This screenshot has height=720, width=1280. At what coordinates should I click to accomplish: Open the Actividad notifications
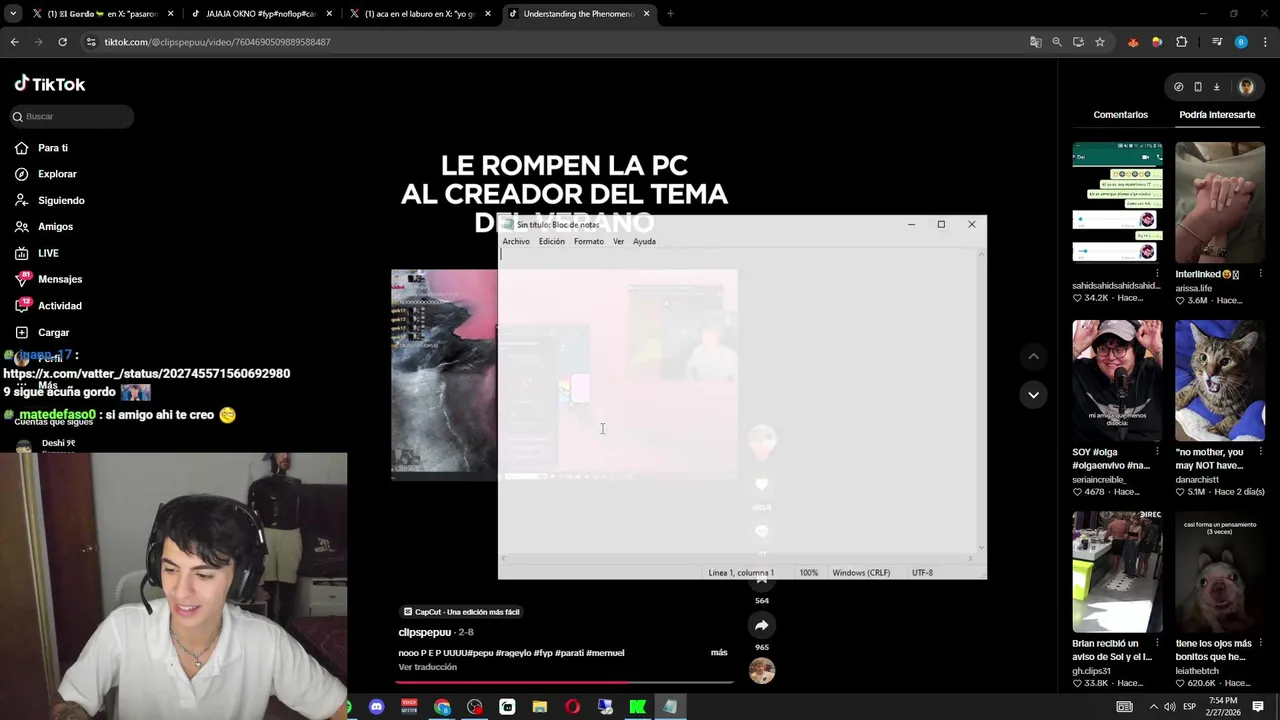[x=48, y=306]
